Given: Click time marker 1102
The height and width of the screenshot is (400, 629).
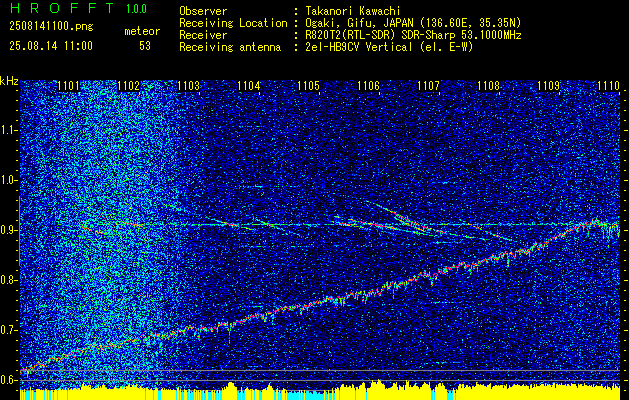Looking at the screenshot, I should (128, 86).
